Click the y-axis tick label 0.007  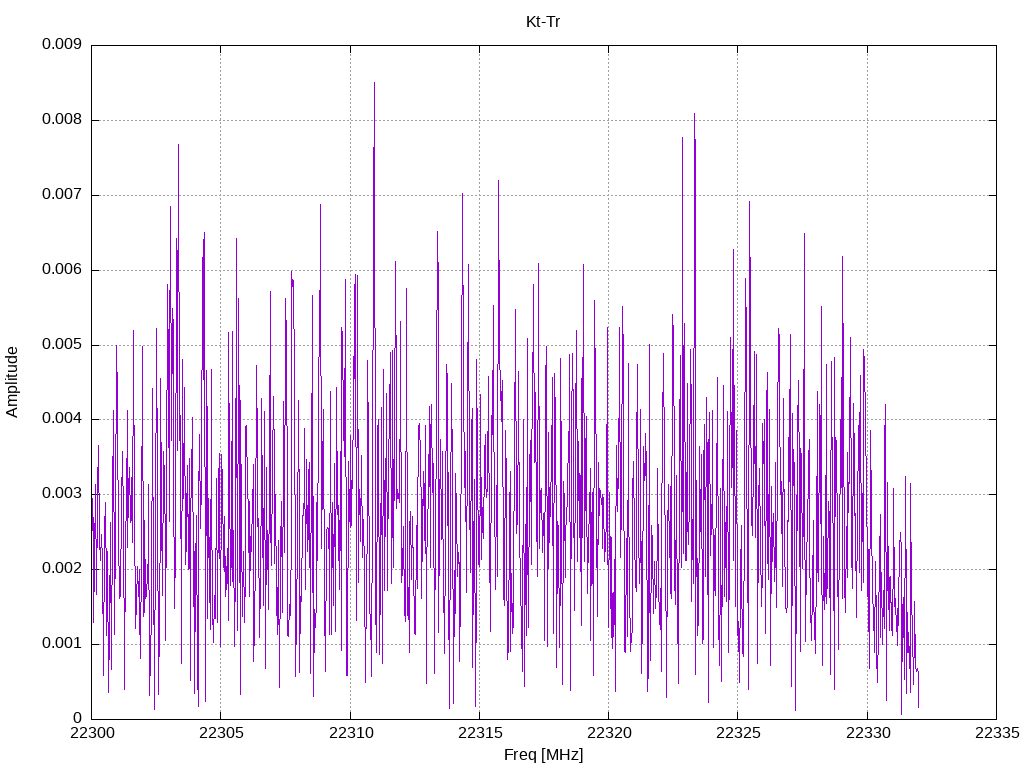[x=62, y=195]
